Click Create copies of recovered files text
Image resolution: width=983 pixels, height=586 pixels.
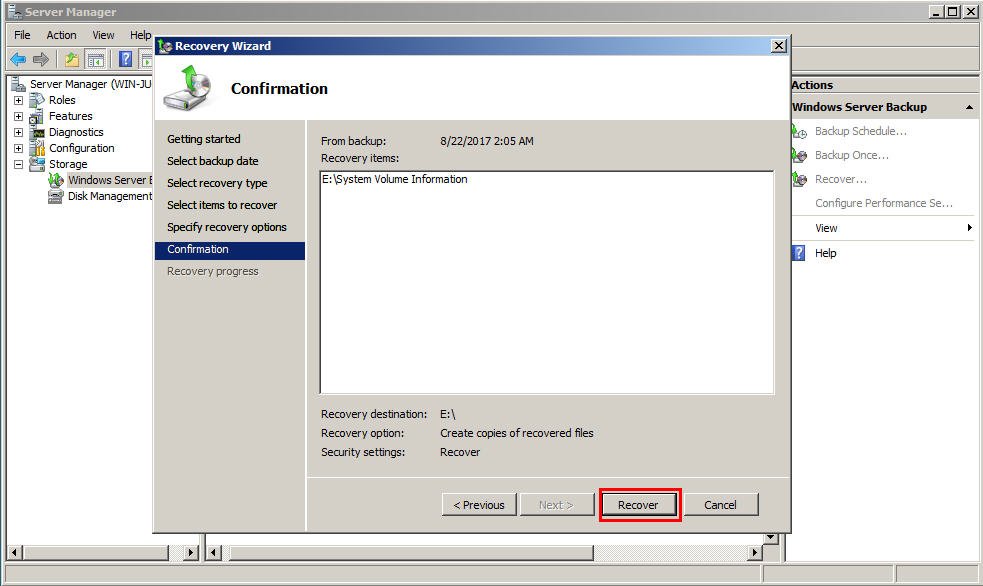point(517,433)
